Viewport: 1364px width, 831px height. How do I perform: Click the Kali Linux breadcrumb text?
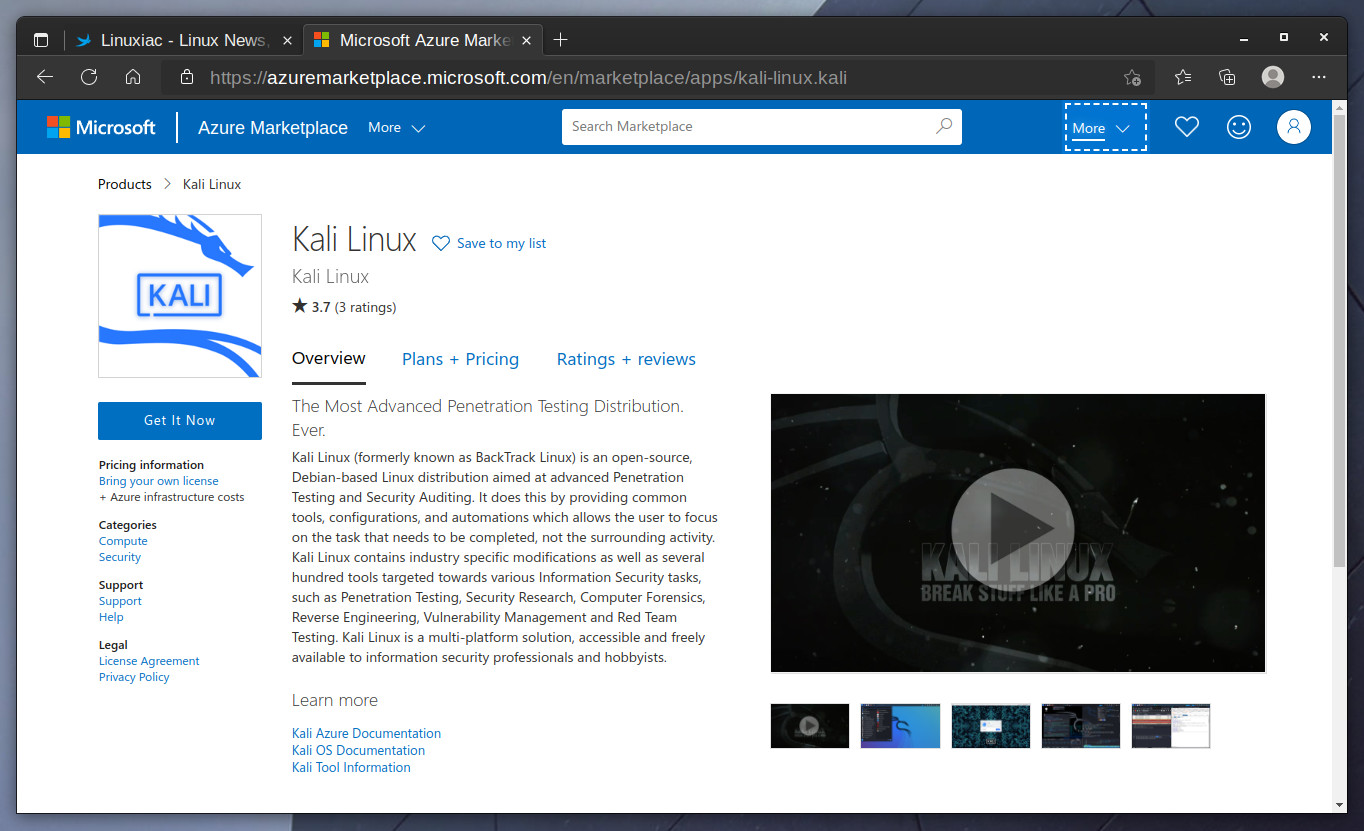tap(212, 184)
